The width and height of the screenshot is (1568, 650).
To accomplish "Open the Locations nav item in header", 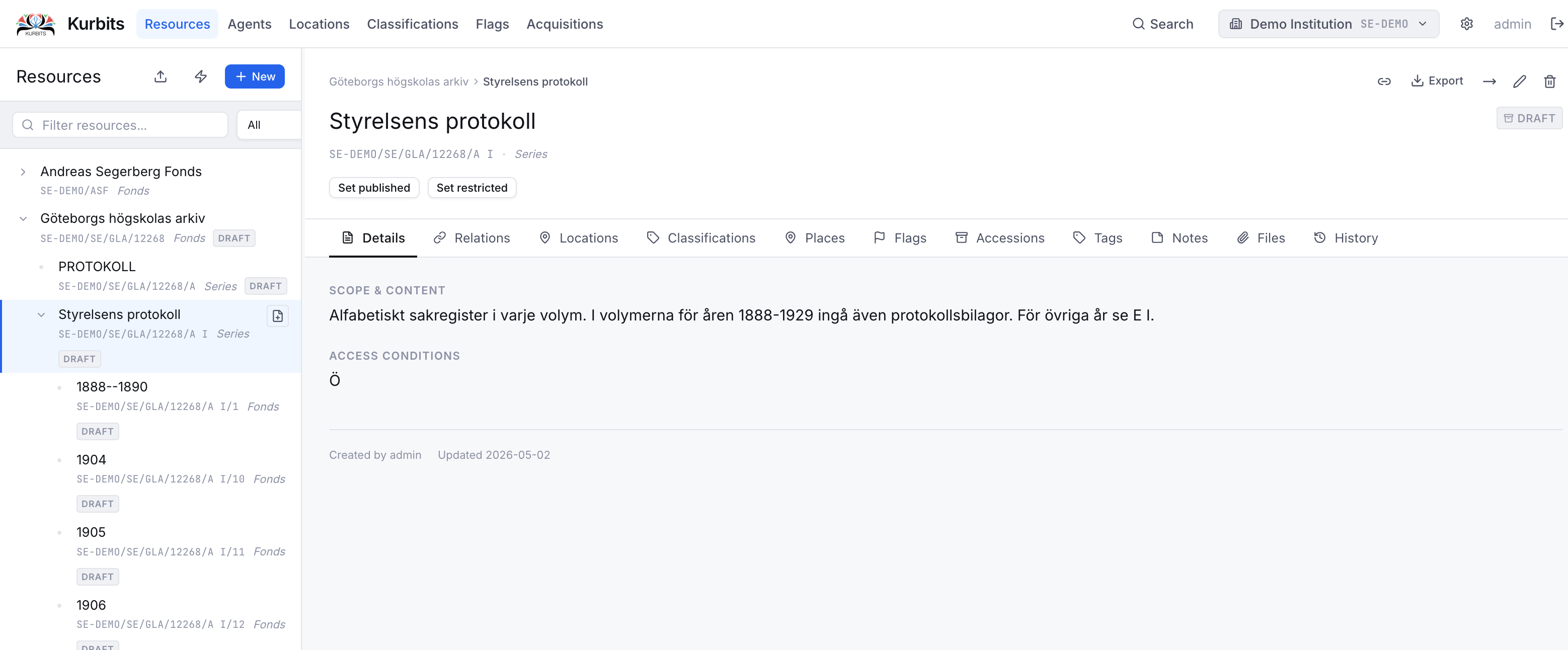I will (319, 24).
